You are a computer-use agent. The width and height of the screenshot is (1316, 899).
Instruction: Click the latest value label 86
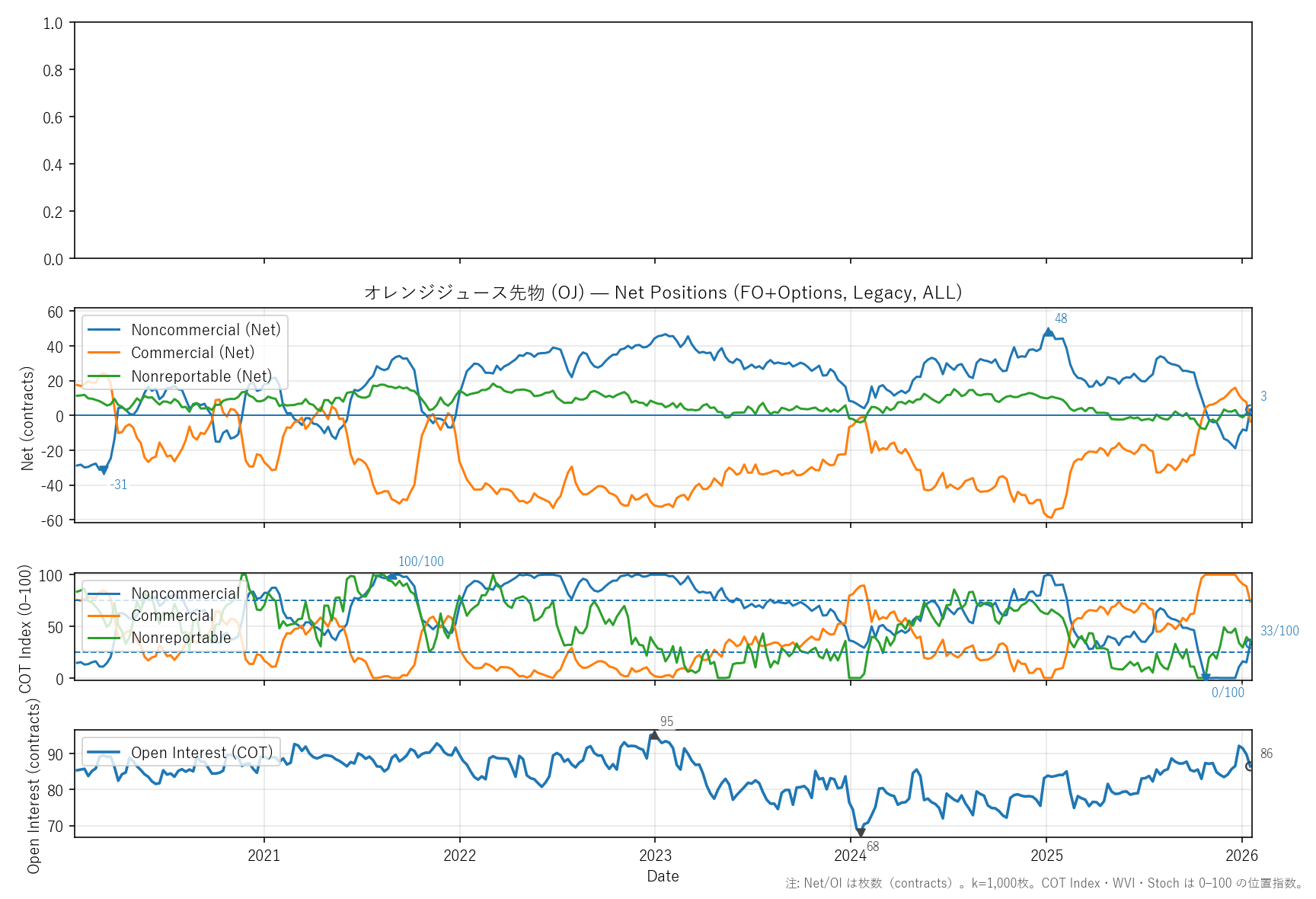pos(1266,753)
